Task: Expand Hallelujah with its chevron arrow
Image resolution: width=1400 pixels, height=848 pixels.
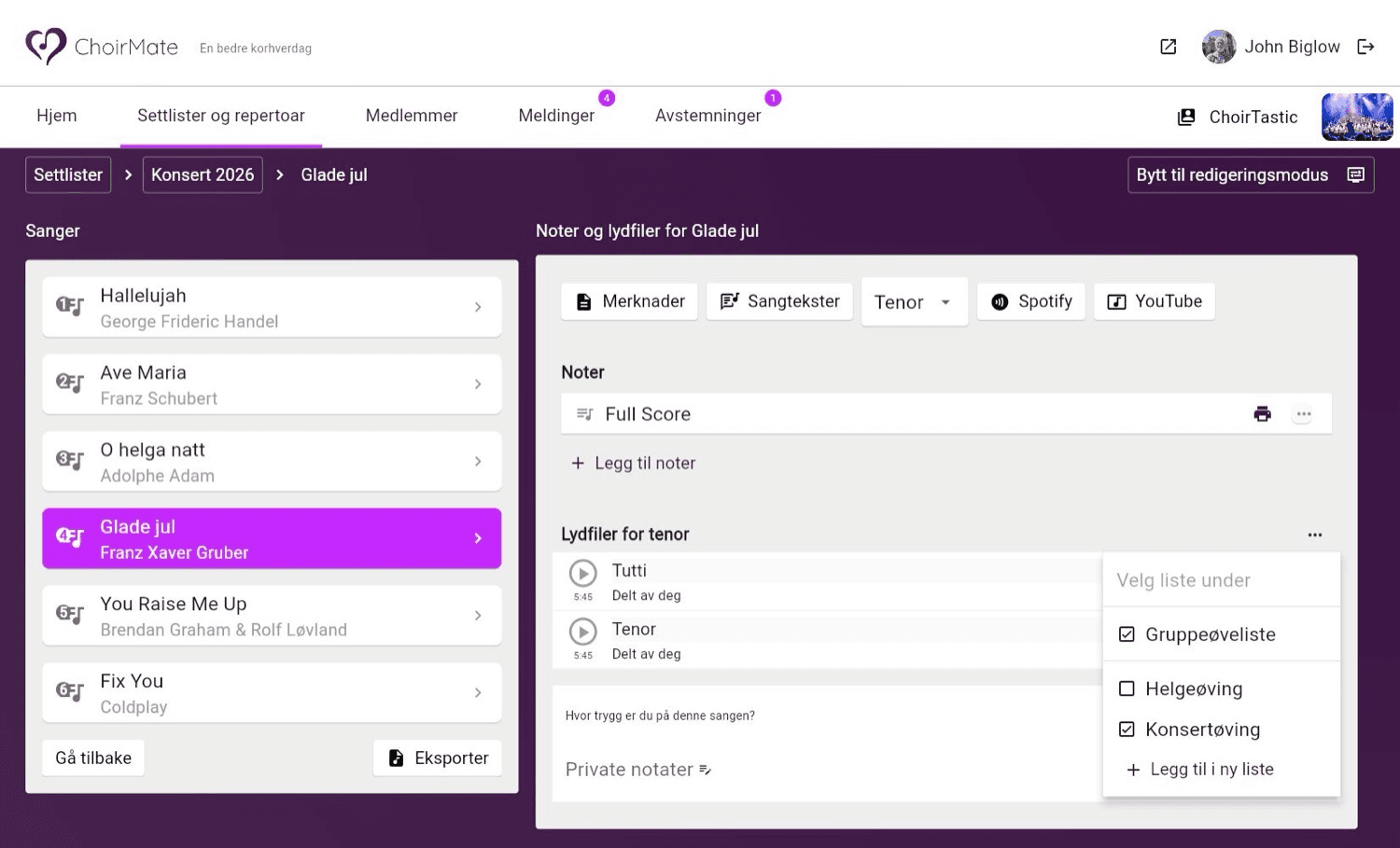Action: tap(478, 307)
